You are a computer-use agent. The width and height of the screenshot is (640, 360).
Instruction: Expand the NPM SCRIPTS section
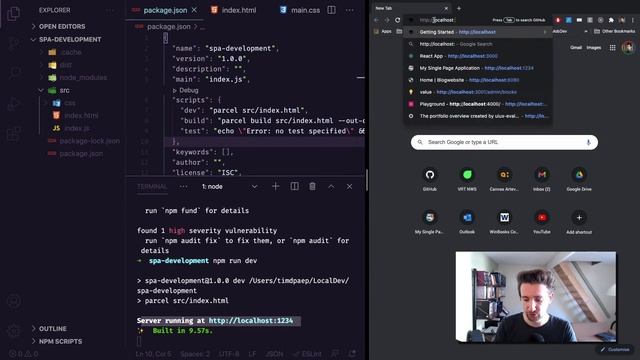coord(60,341)
